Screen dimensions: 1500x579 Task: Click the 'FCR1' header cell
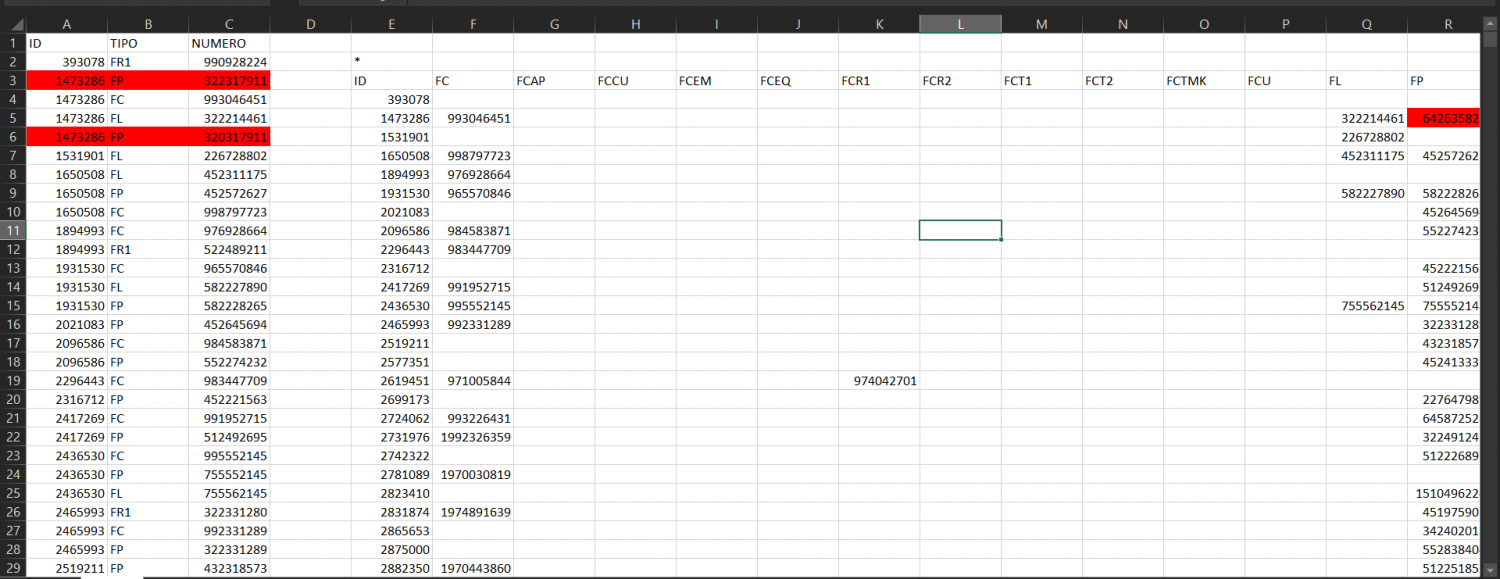[879, 81]
